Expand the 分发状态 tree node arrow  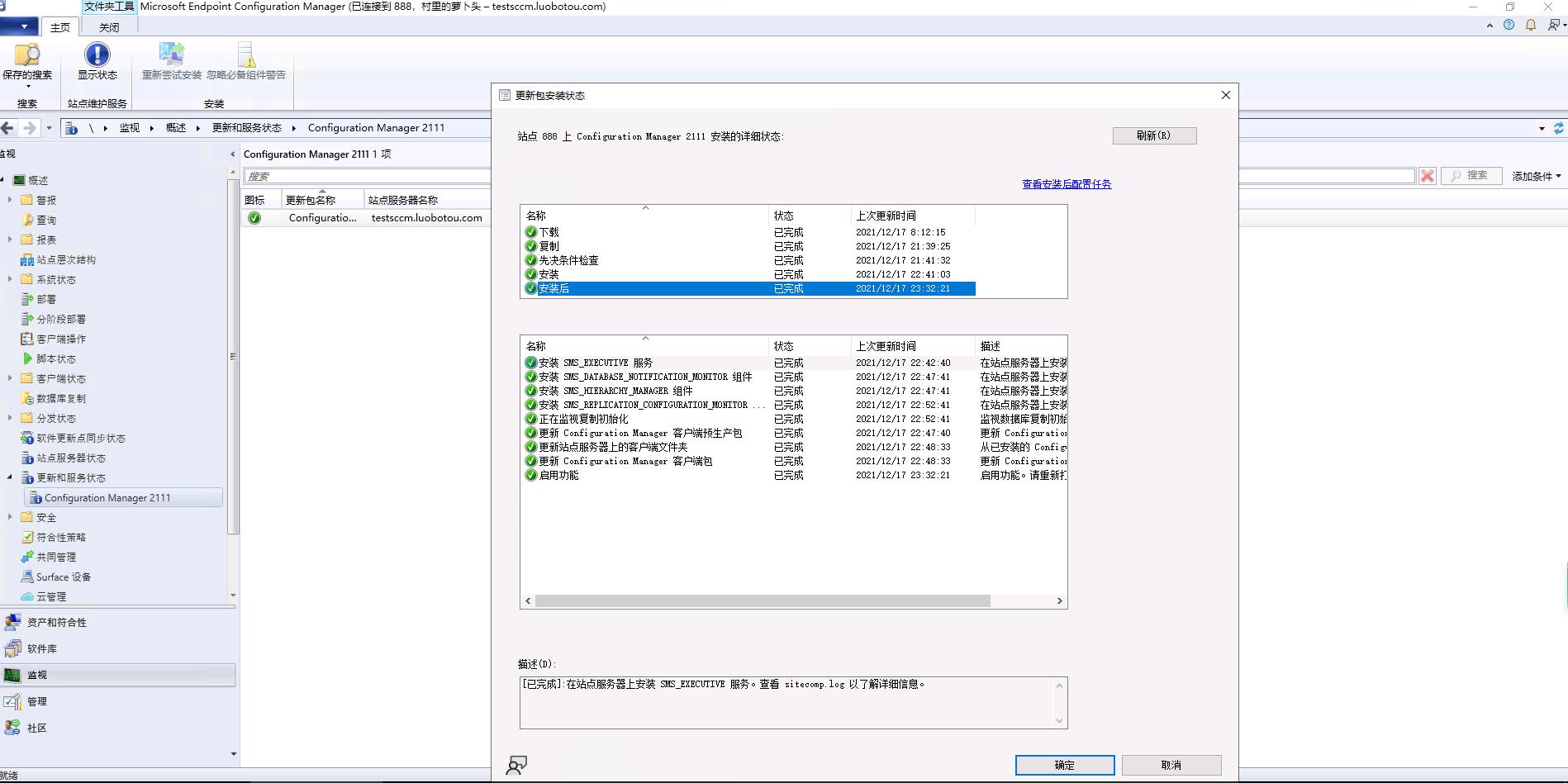click(10, 418)
